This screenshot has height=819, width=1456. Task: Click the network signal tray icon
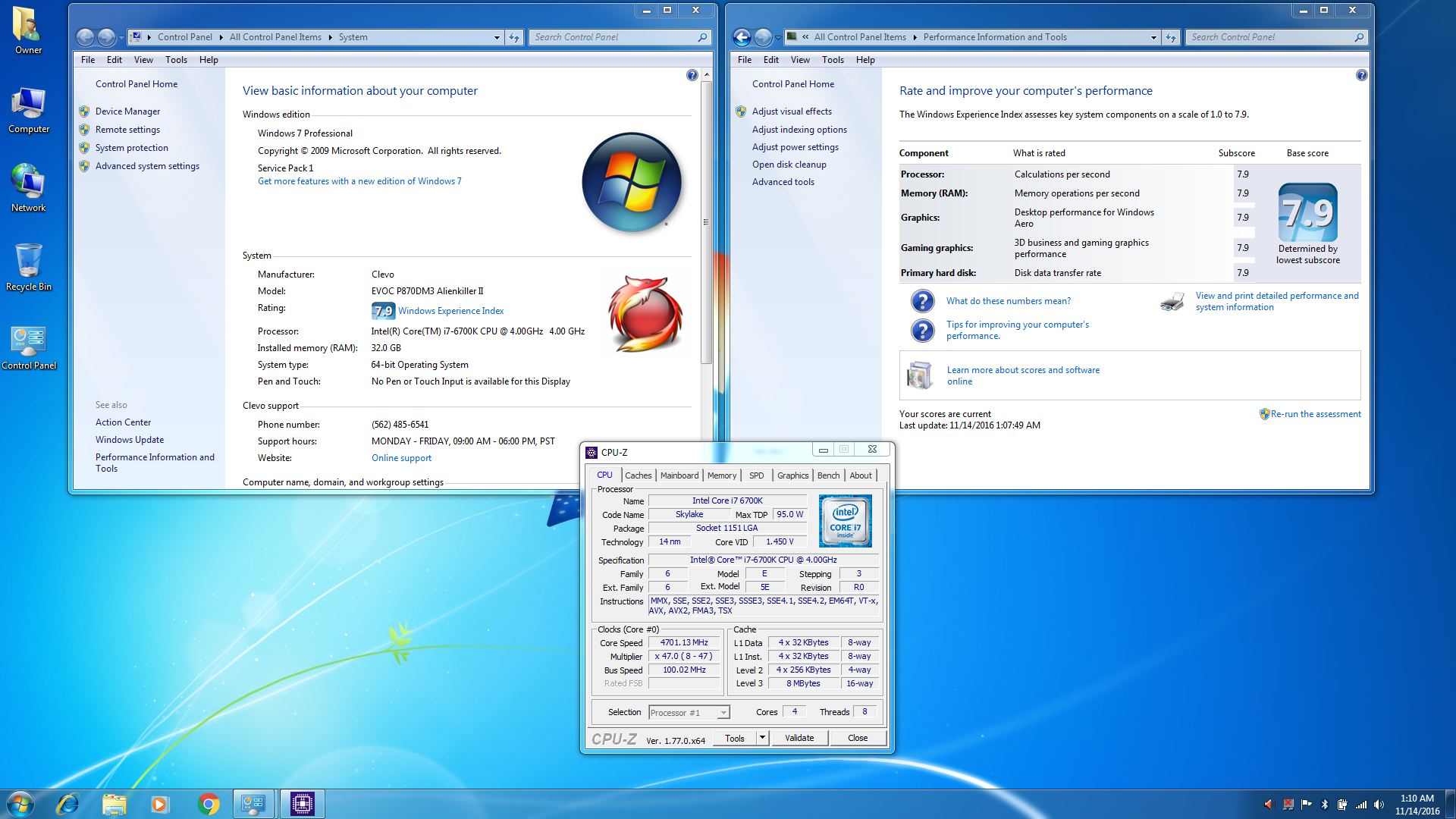[x=1361, y=805]
